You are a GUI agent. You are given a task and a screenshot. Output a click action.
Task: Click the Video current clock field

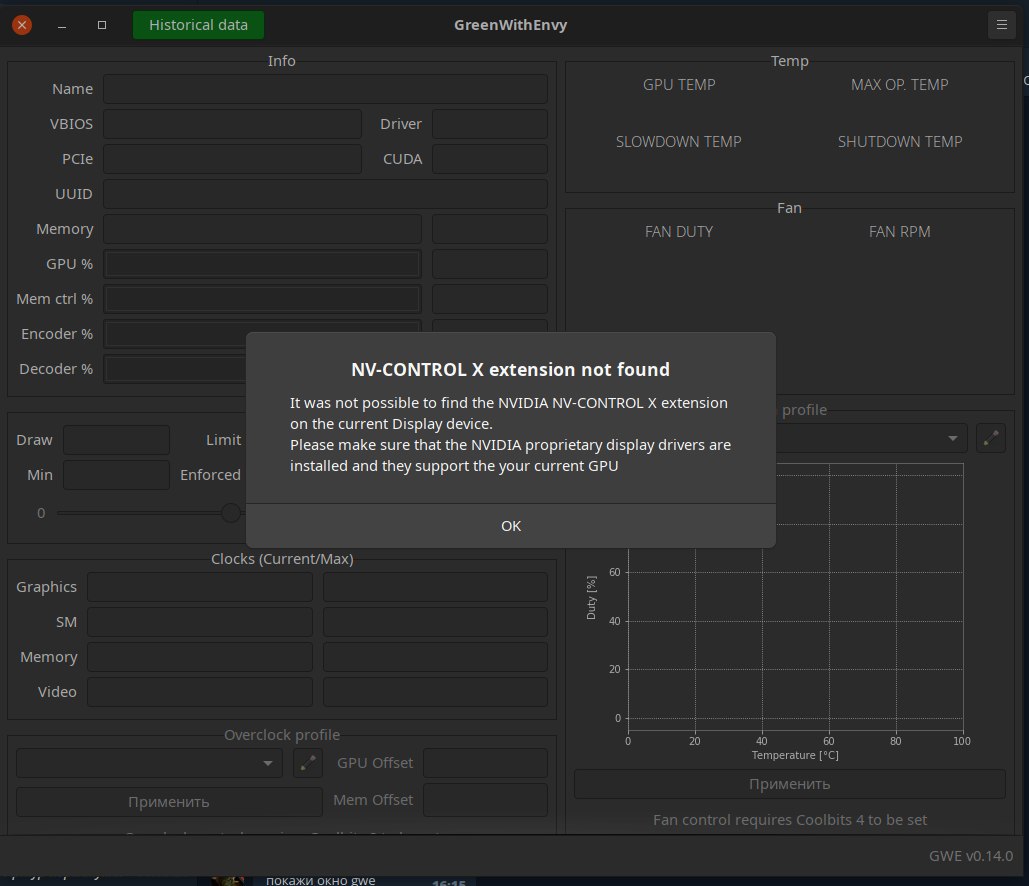[200, 692]
